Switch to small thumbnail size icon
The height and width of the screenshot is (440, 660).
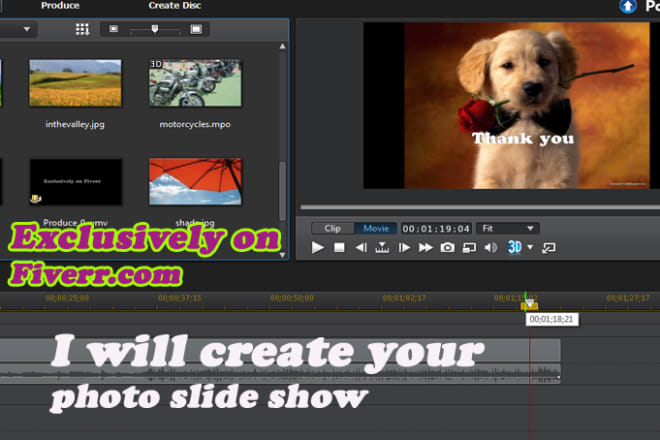(114, 29)
